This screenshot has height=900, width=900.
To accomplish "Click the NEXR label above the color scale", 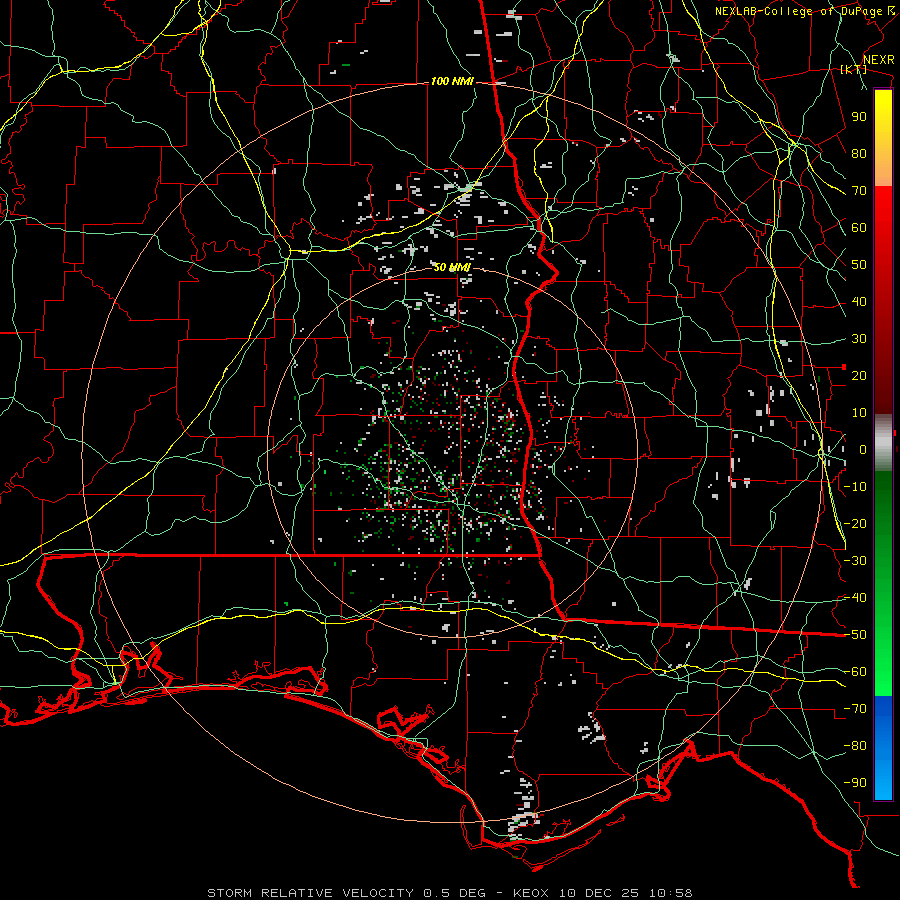I will [878, 60].
